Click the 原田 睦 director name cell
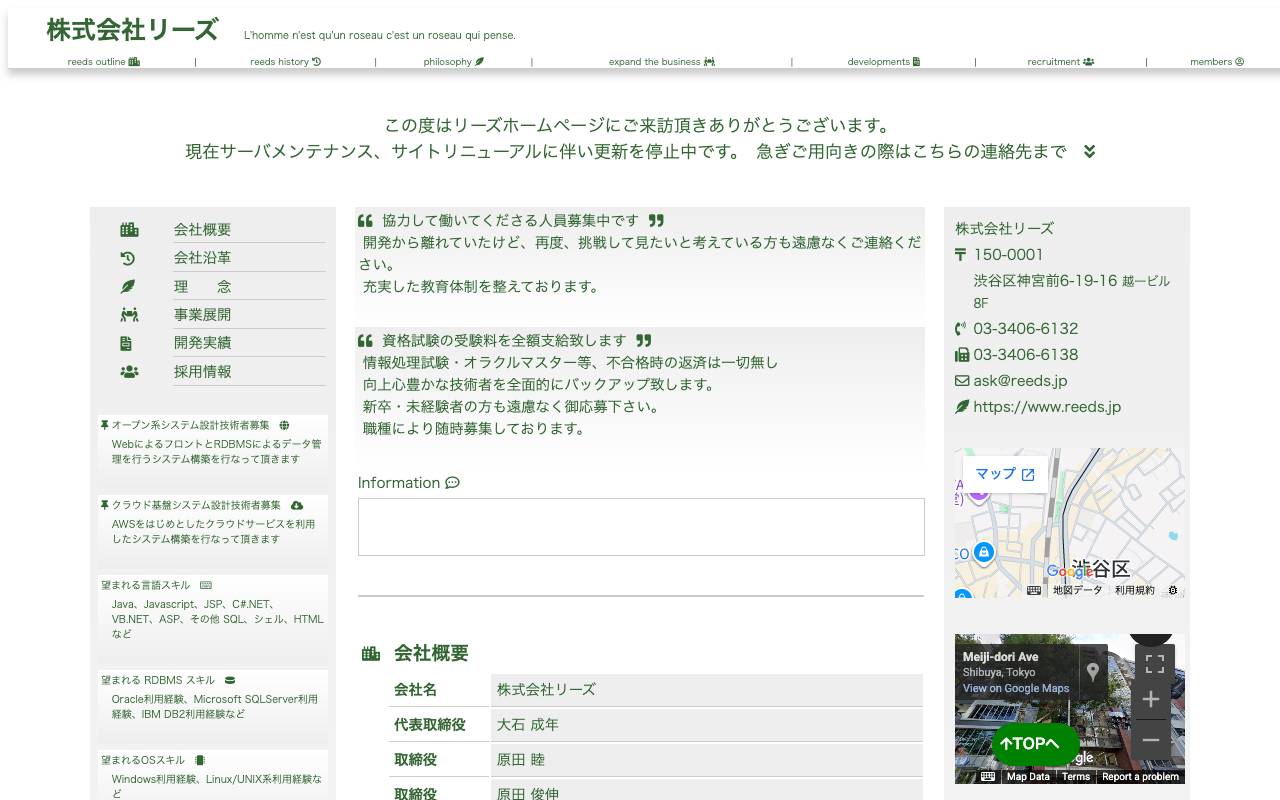1280x800 pixels. (707, 760)
